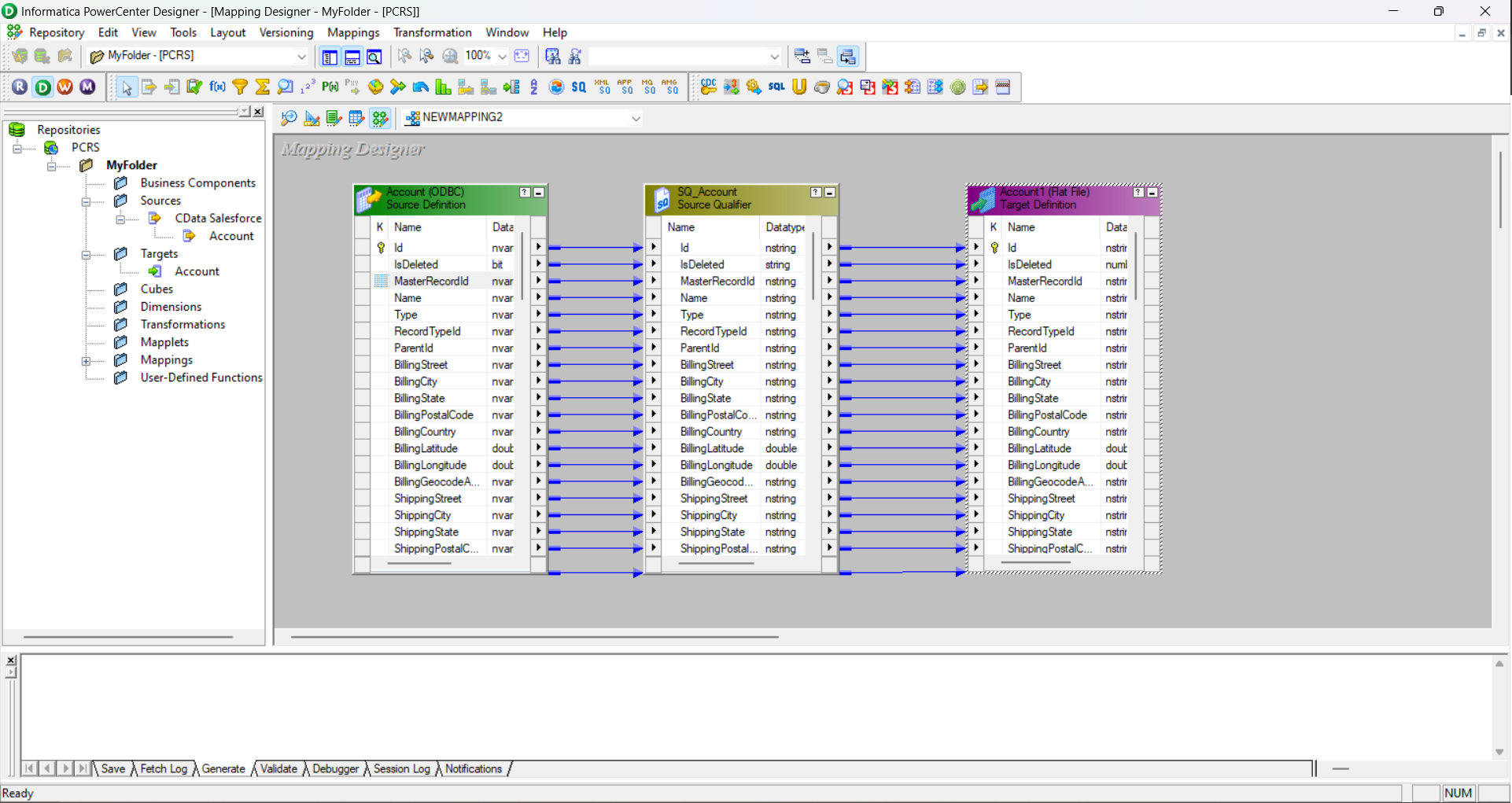Add a Filter transformation with the funnel icon

point(240,87)
